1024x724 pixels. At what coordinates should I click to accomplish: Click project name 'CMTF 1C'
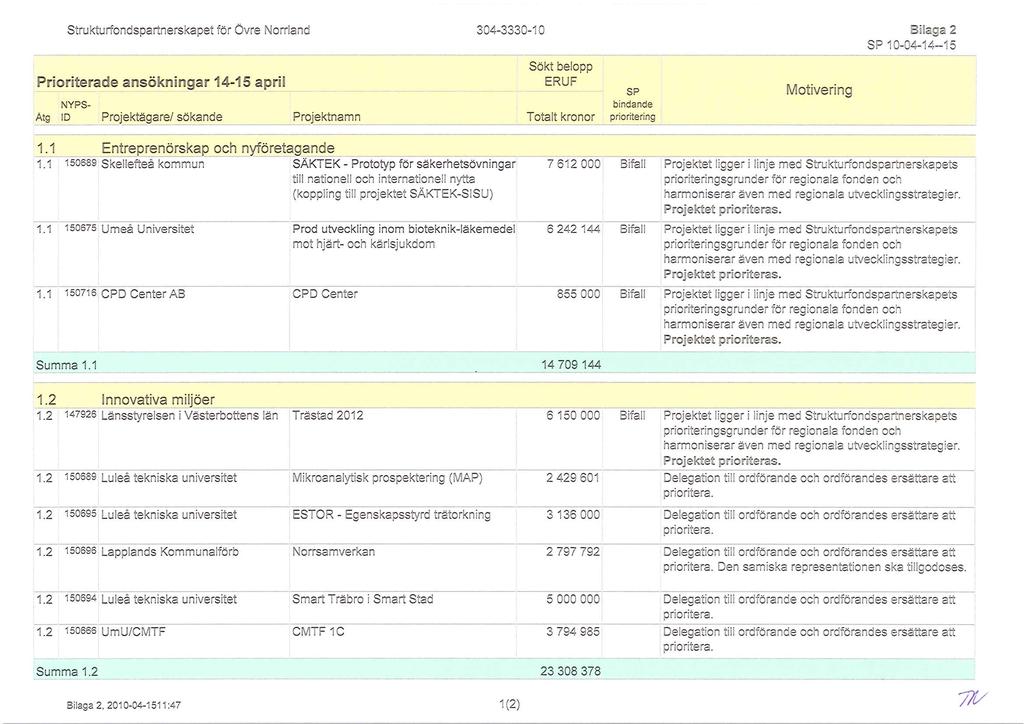tap(318, 633)
